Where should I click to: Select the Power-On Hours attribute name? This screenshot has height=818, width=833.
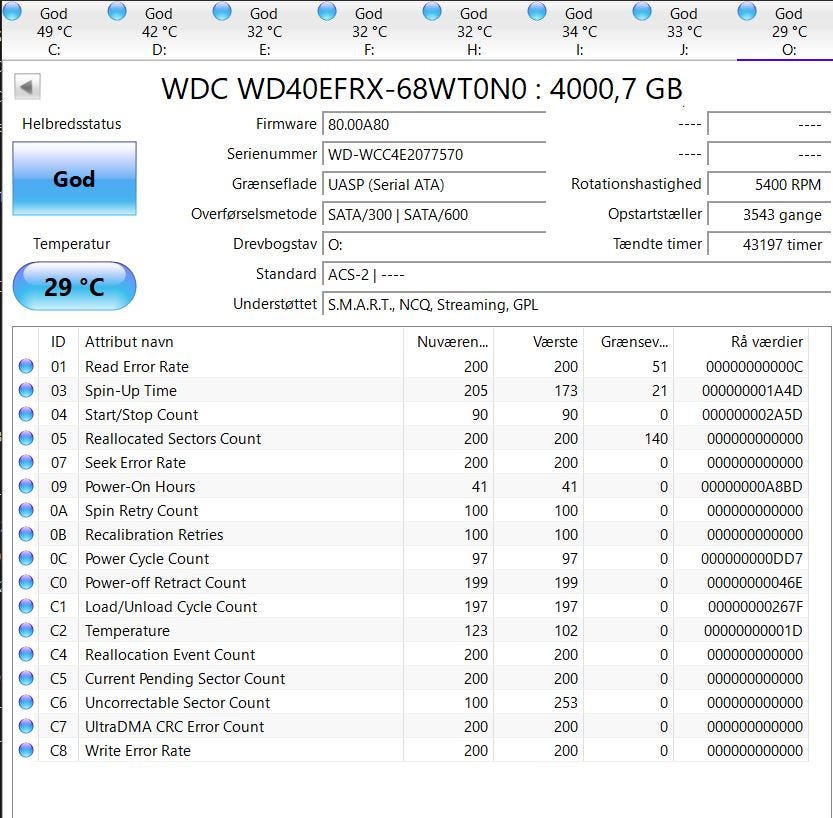click(140, 487)
